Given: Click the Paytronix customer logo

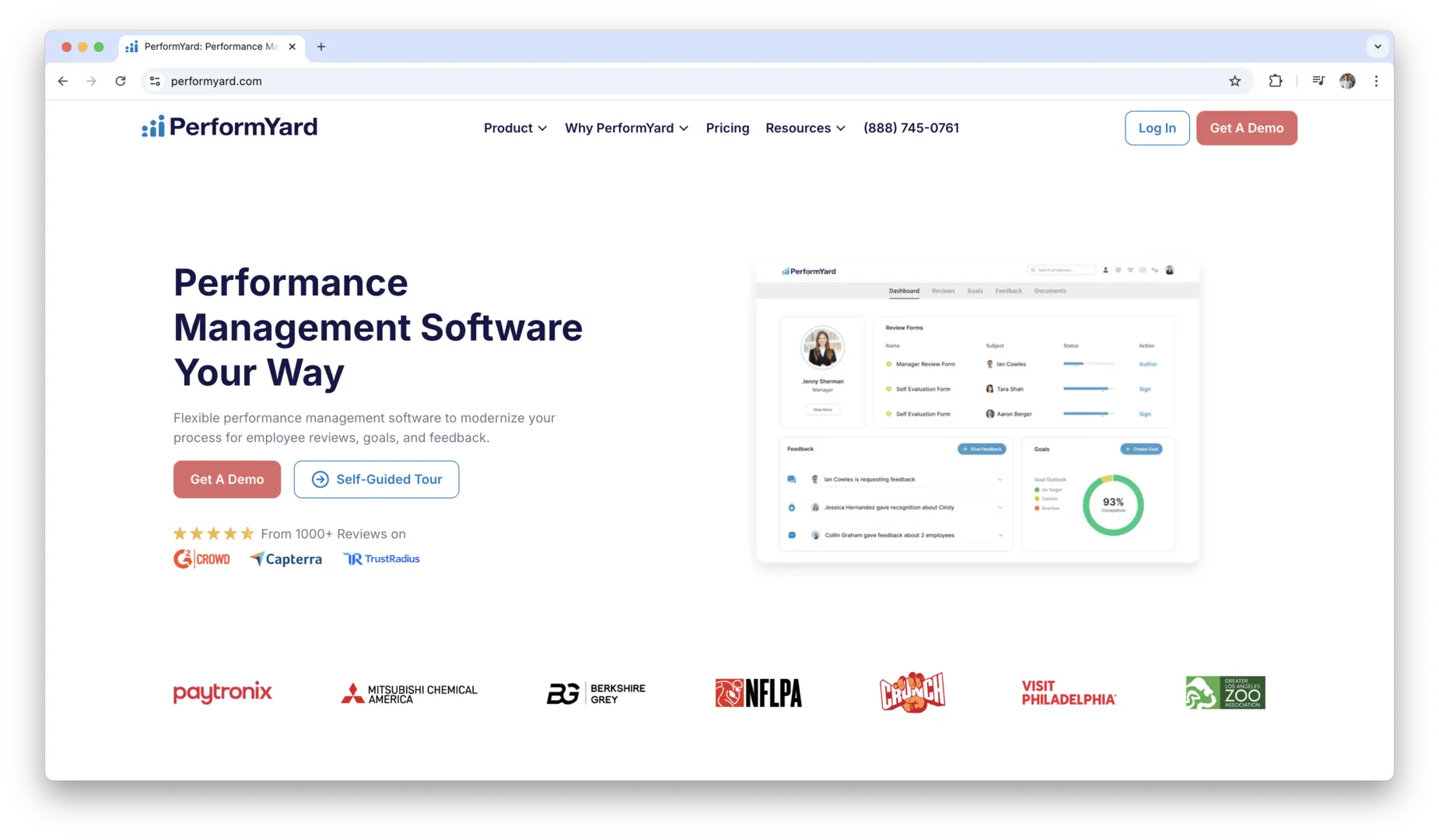Looking at the screenshot, I should 222,692.
